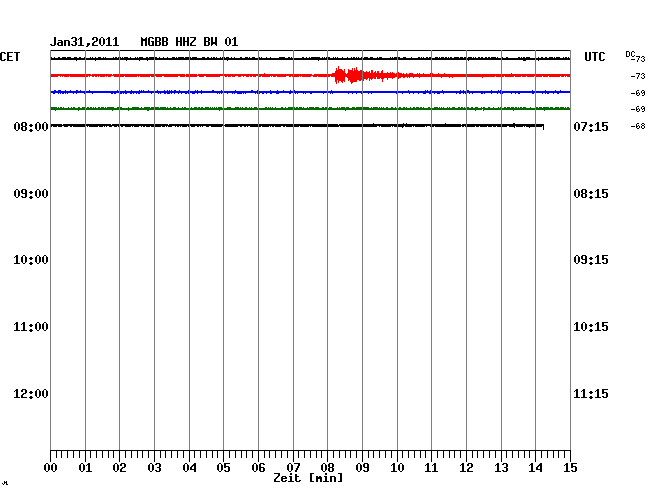
Task: Click the UTC timezone label
Action: [594, 57]
